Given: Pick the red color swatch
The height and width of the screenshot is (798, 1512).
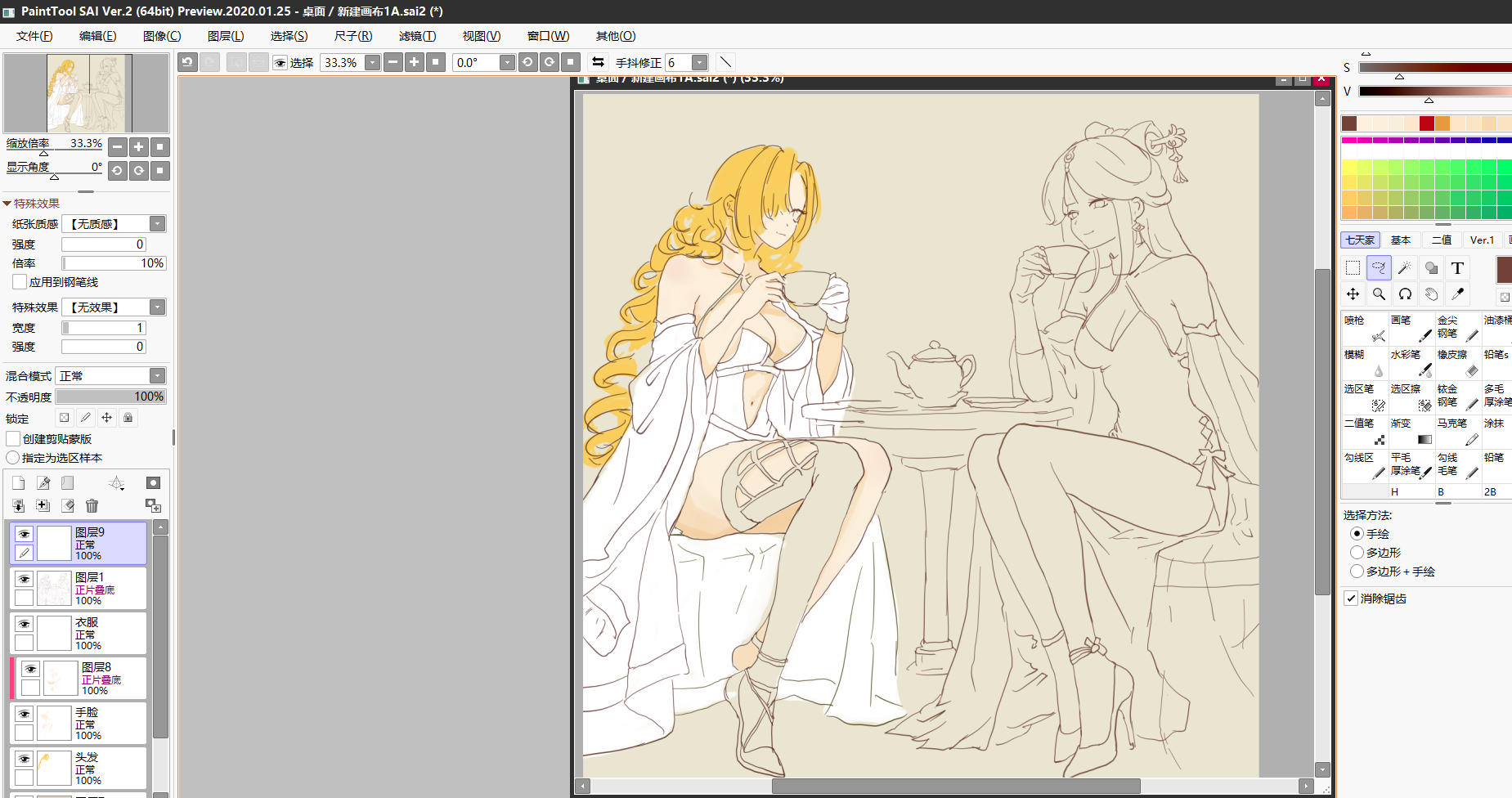Looking at the screenshot, I should pos(1427,123).
